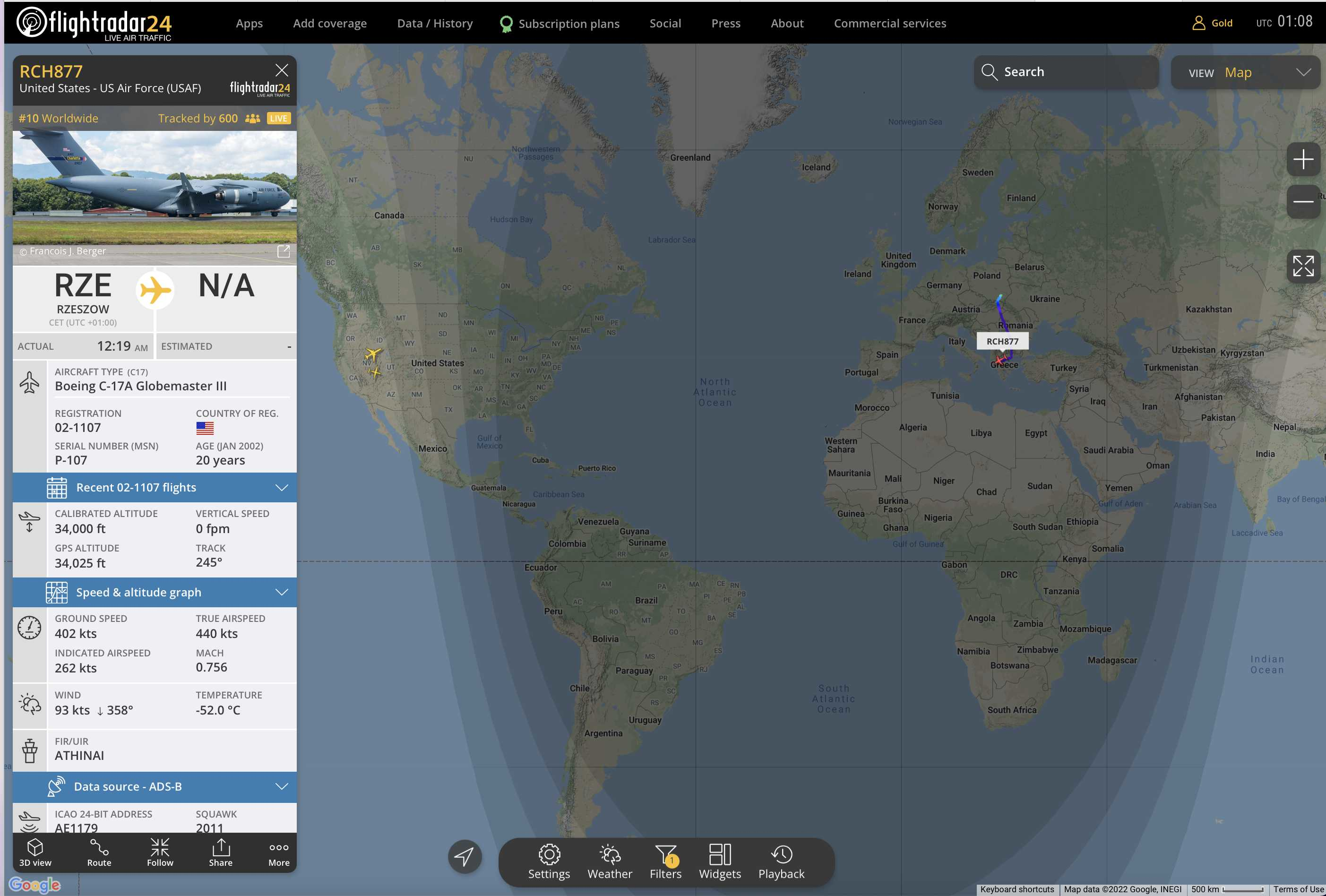Open Add coverage menu
Image resolution: width=1326 pixels, height=896 pixels.
tap(330, 24)
